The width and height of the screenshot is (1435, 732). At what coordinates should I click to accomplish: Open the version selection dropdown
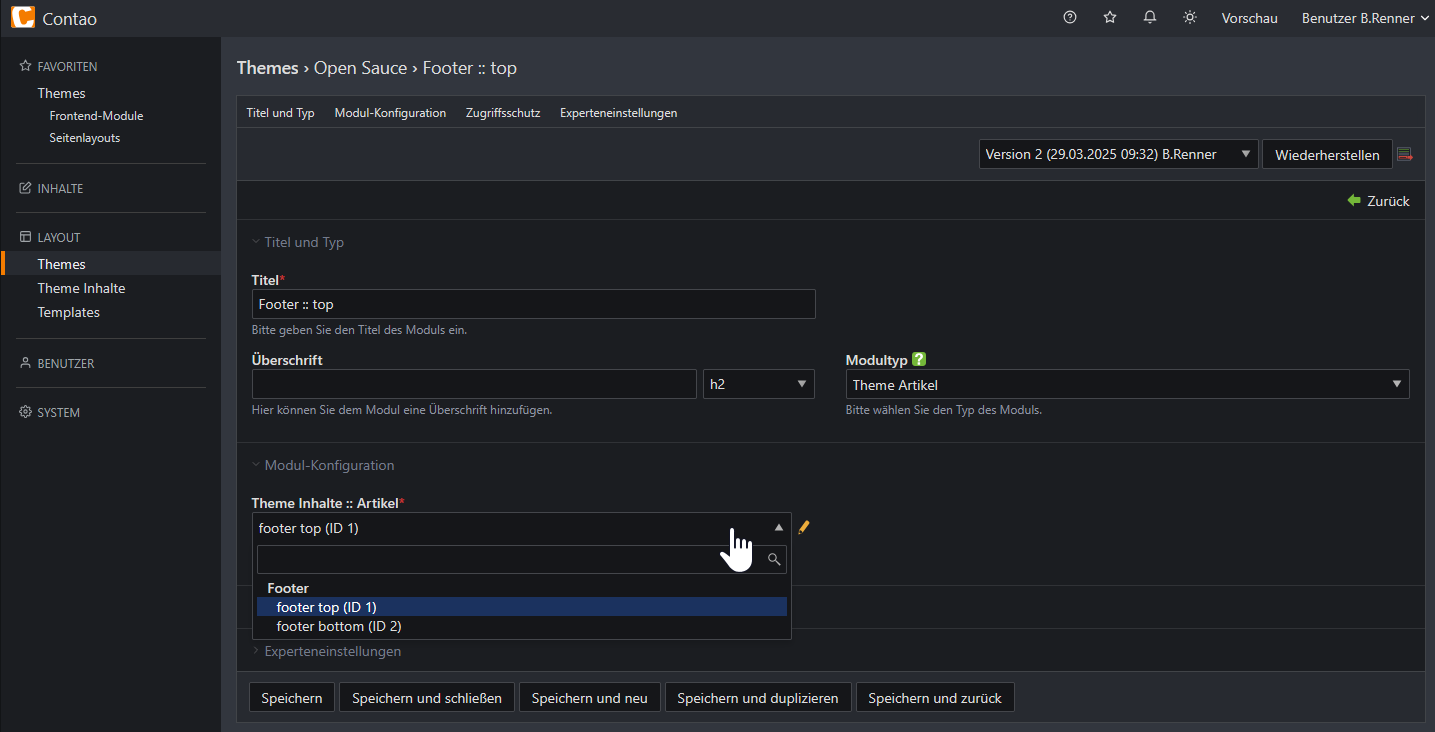pyautogui.click(x=1118, y=154)
